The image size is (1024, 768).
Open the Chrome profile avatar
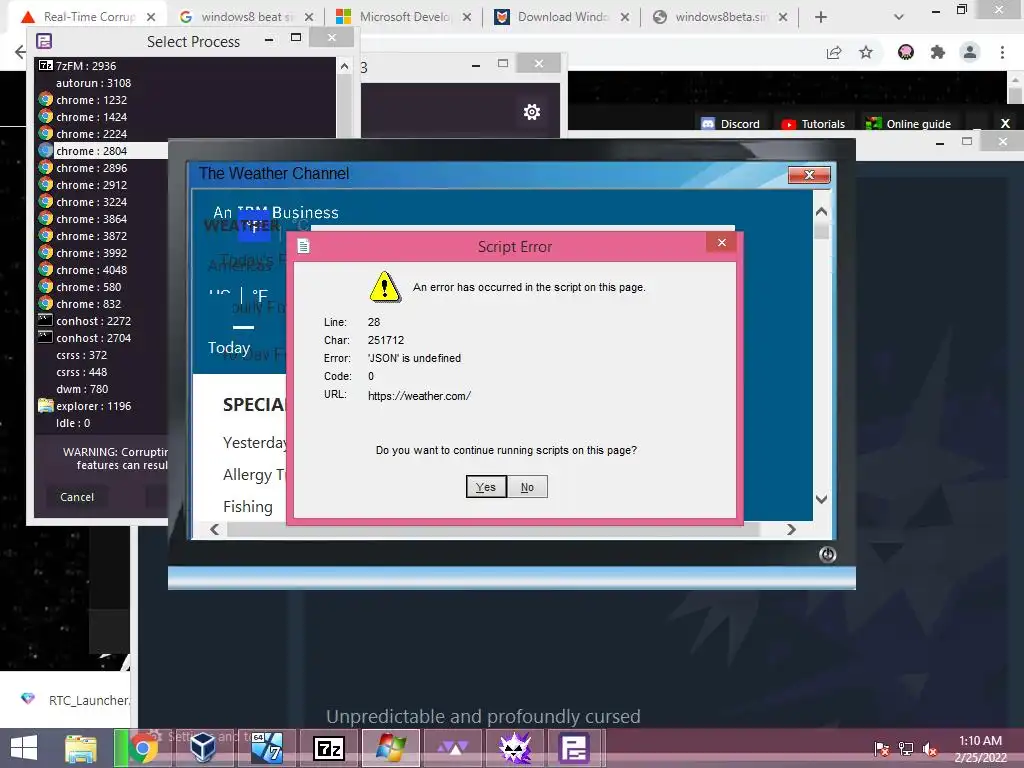(x=970, y=52)
